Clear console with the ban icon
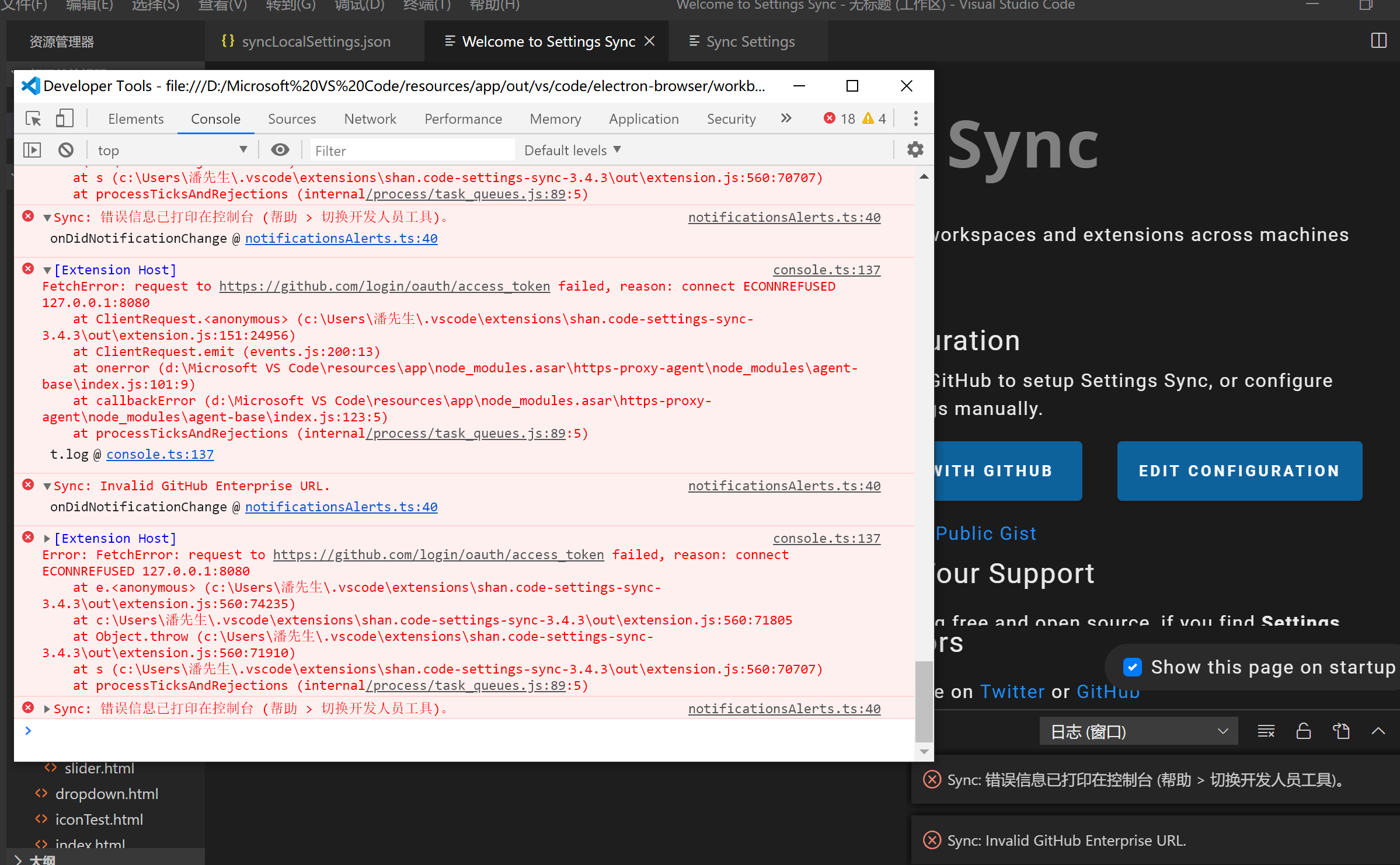The height and width of the screenshot is (865, 1400). [66, 150]
